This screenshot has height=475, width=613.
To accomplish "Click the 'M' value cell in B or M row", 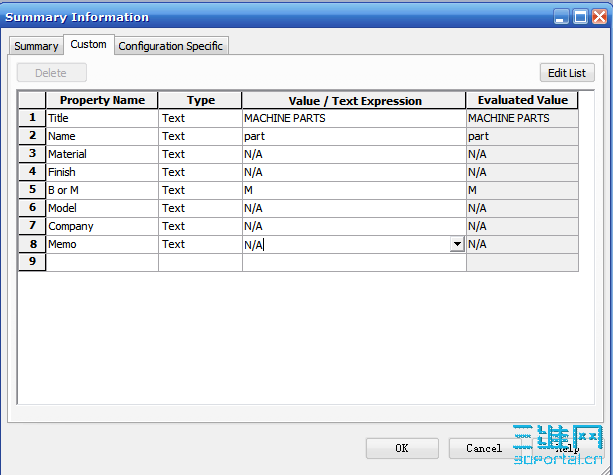I will (x=354, y=190).
